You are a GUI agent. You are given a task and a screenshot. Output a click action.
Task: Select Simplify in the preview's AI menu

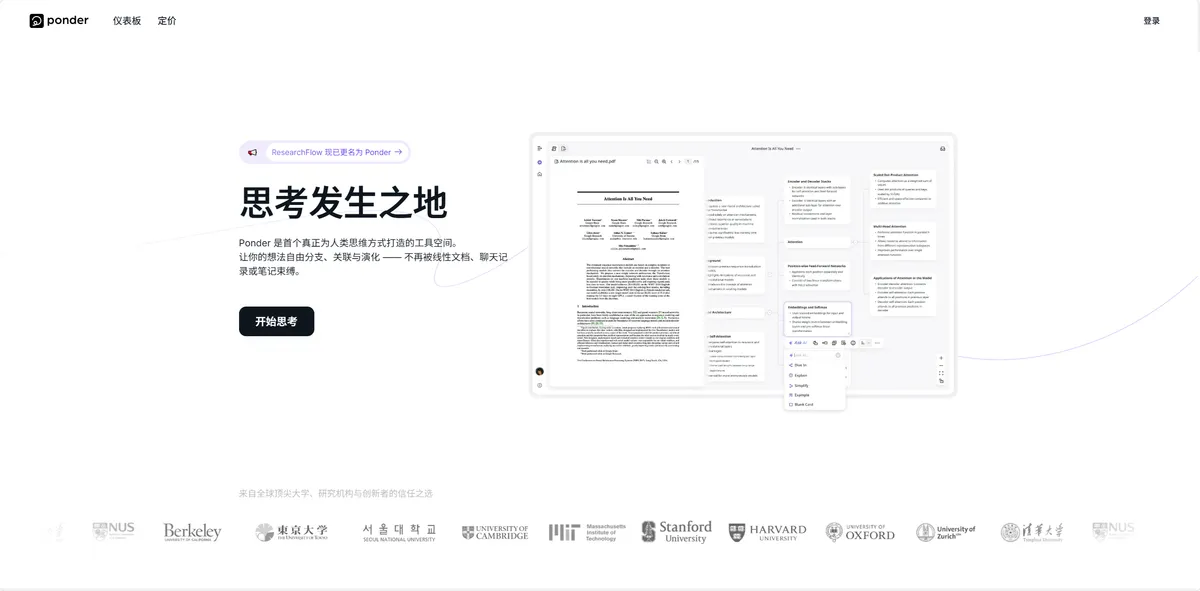pos(802,385)
